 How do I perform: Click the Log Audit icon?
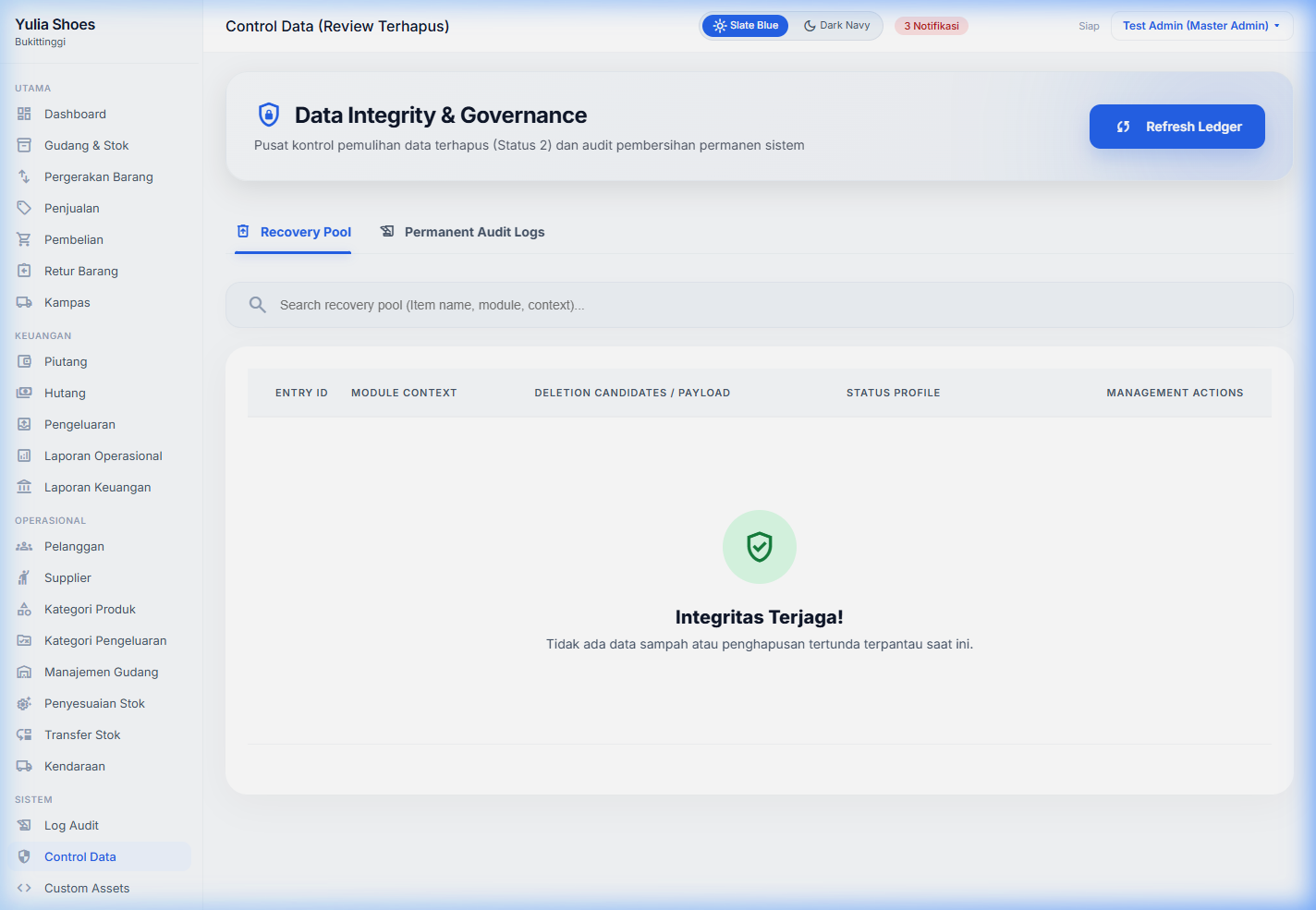tap(24, 825)
